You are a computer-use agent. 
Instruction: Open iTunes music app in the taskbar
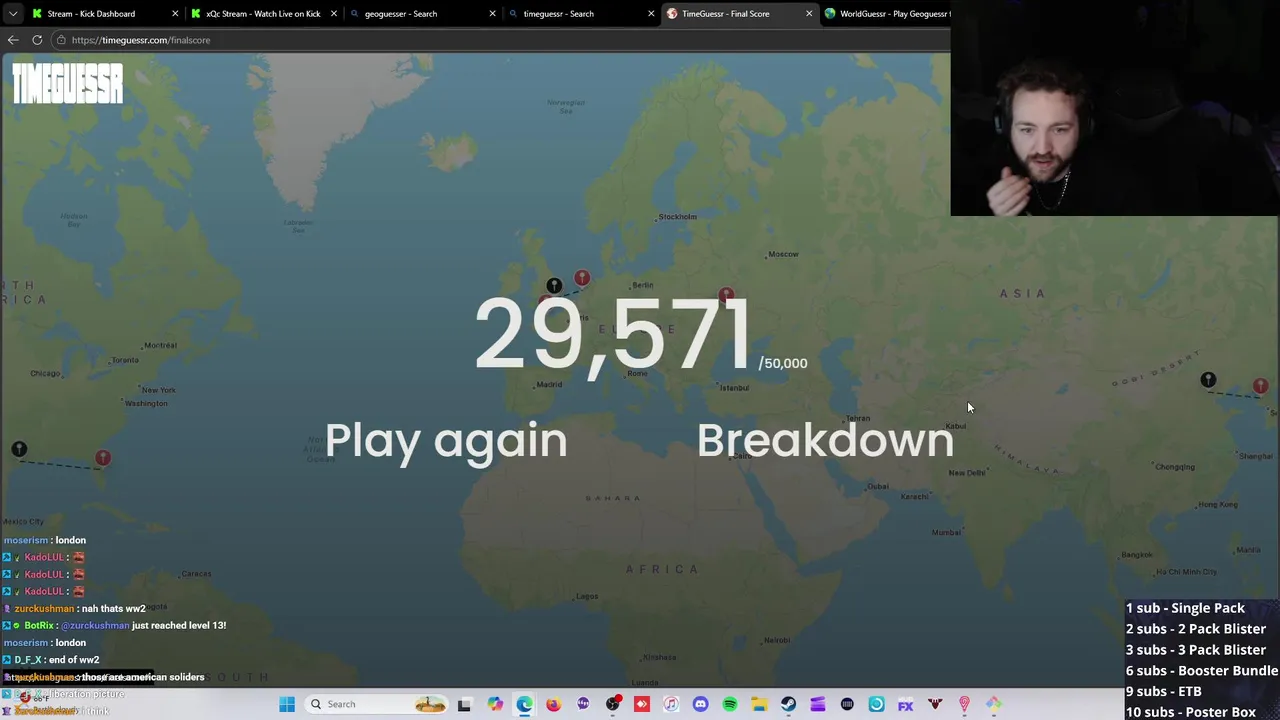click(671, 704)
